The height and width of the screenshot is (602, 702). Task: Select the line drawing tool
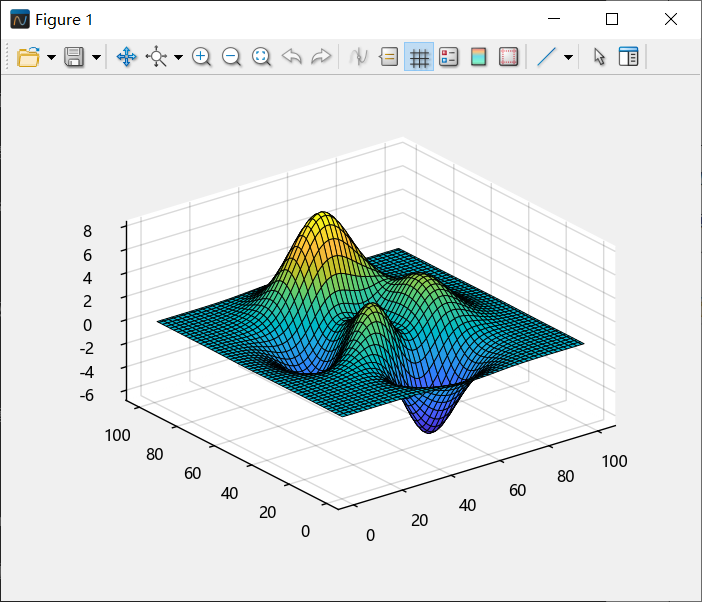click(546, 57)
